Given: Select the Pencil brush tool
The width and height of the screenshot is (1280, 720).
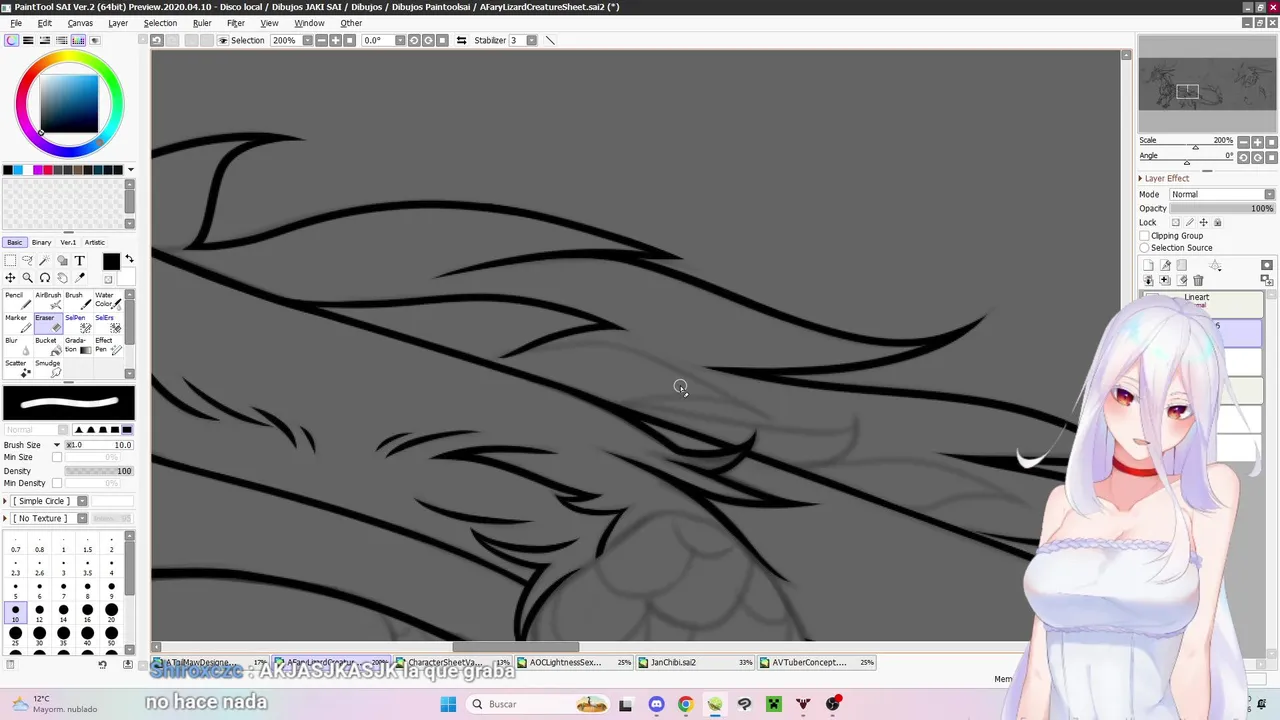Looking at the screenshot, I should pos(19,300).
